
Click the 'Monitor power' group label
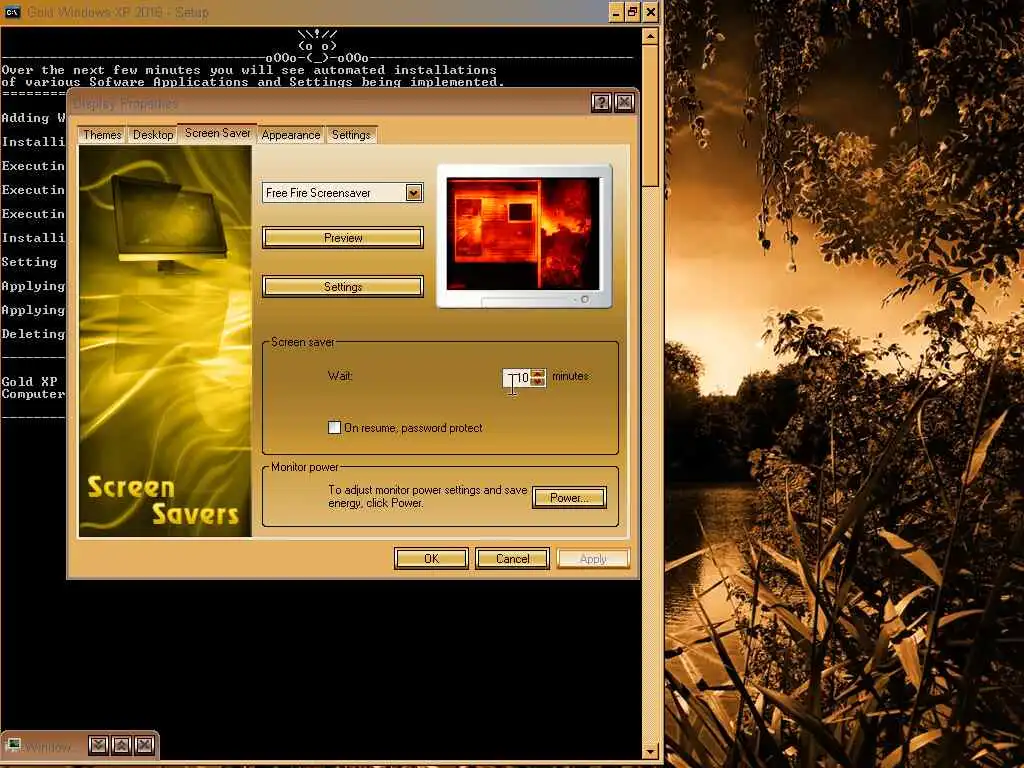click(x=305, y=467)
